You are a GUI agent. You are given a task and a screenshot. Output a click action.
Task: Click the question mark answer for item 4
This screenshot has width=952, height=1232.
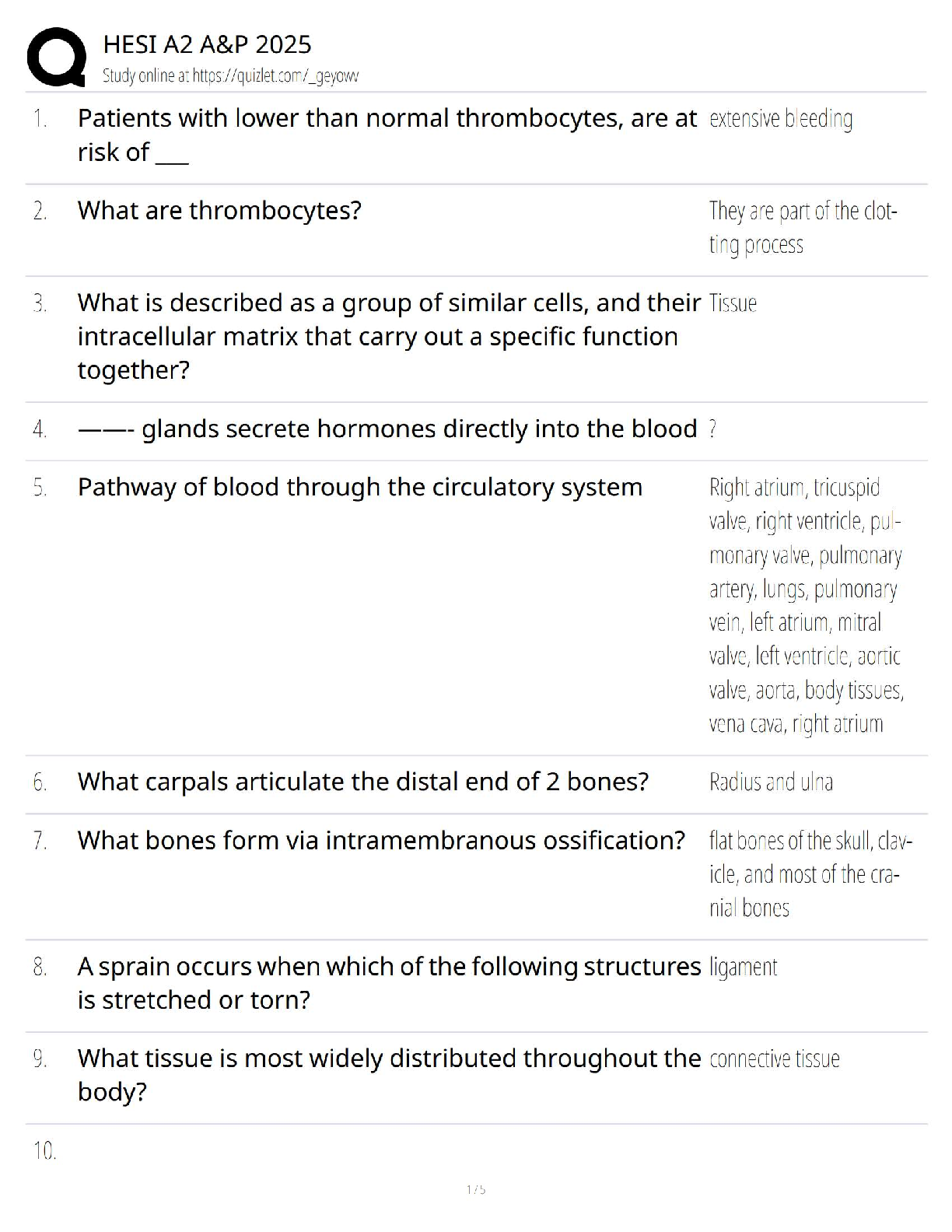(x=712, y=429)
